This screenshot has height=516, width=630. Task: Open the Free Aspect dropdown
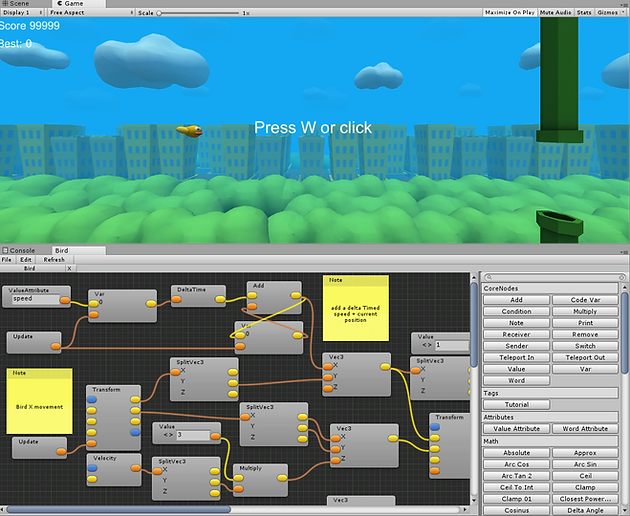click(x=91, y=12)
